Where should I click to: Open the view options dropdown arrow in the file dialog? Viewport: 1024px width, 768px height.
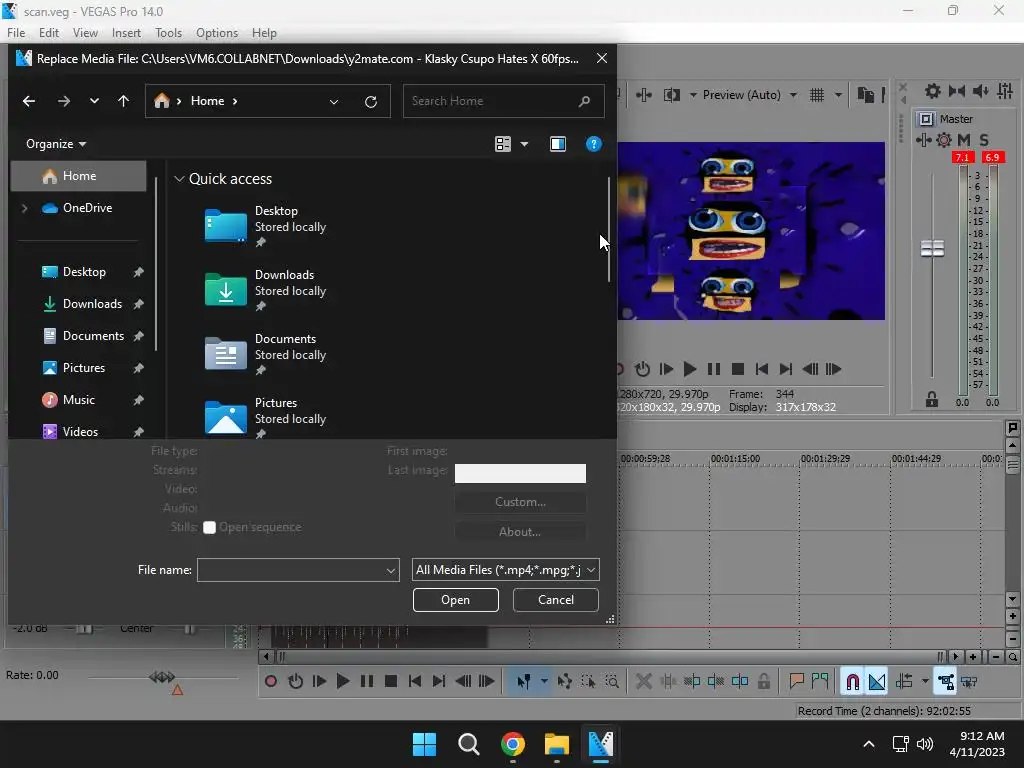point(524,144)
